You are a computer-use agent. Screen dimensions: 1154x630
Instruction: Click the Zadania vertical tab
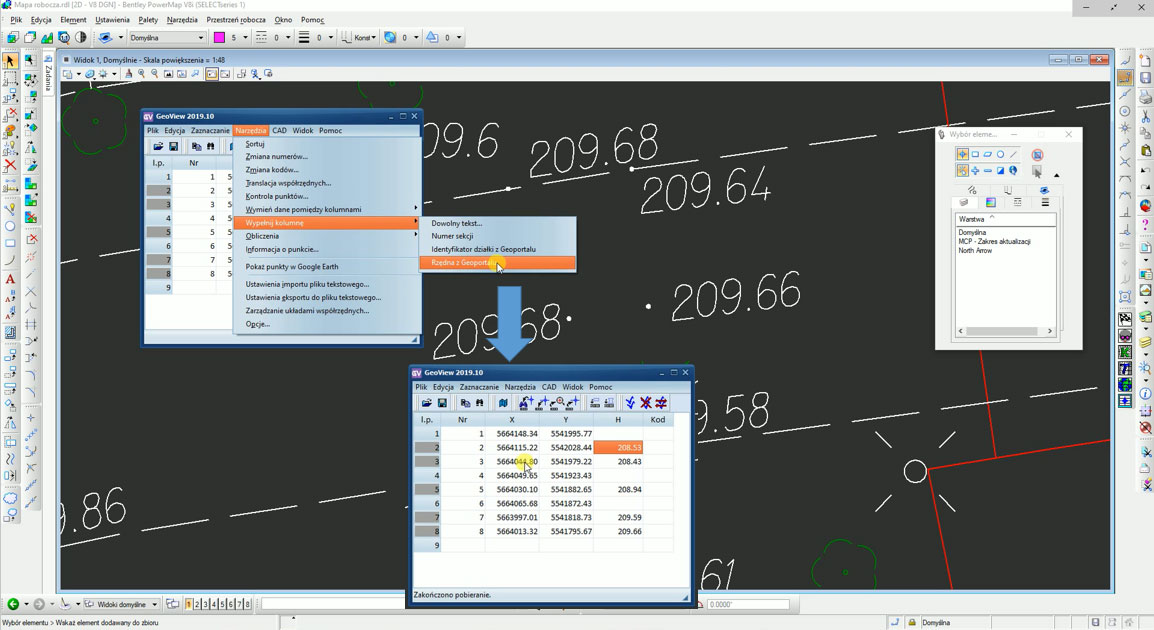tap(49, 77)
